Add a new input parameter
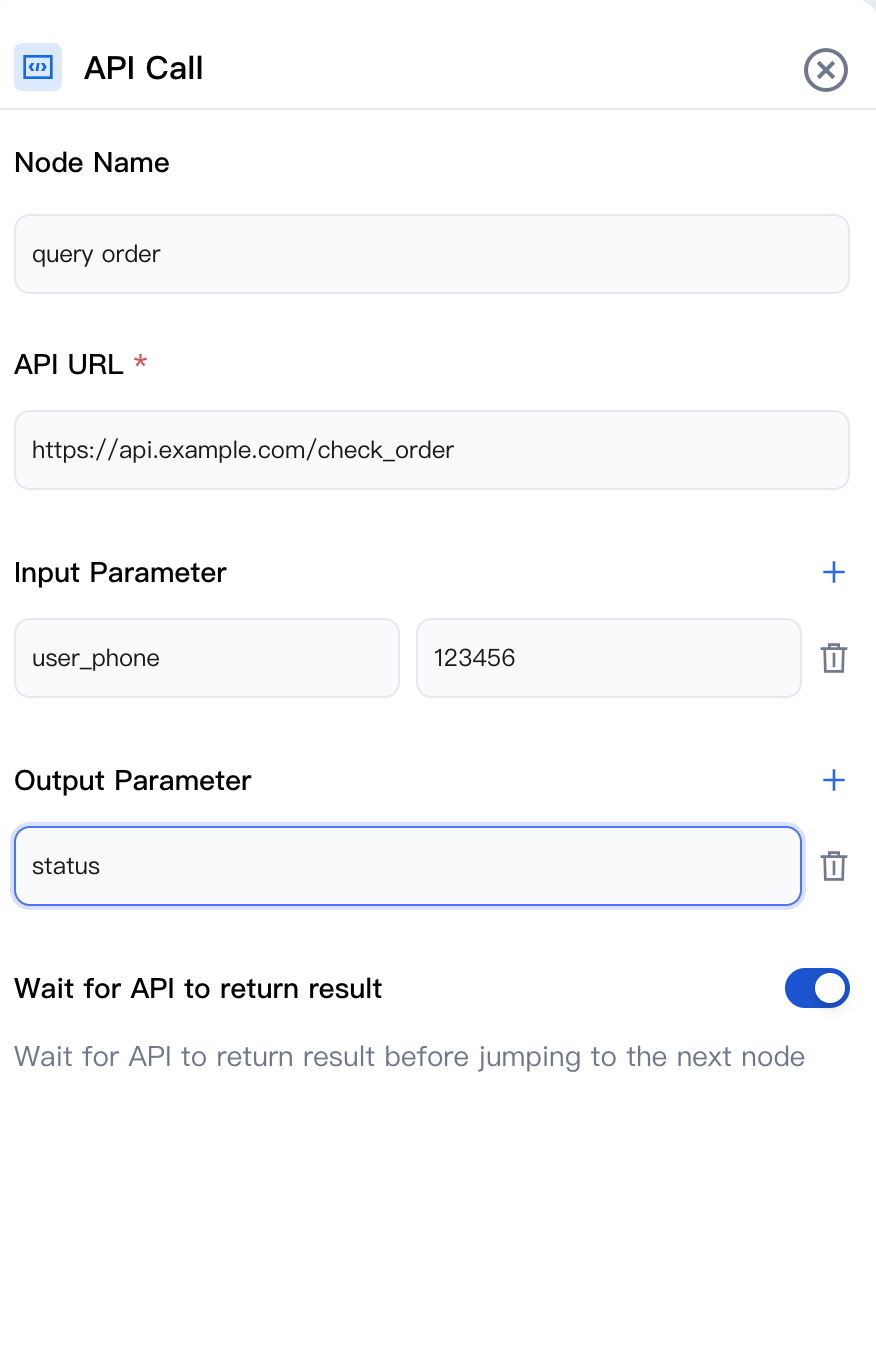The width and height of the screenshot is (876, 1352). pyautogui.click(x=833, y=572)
